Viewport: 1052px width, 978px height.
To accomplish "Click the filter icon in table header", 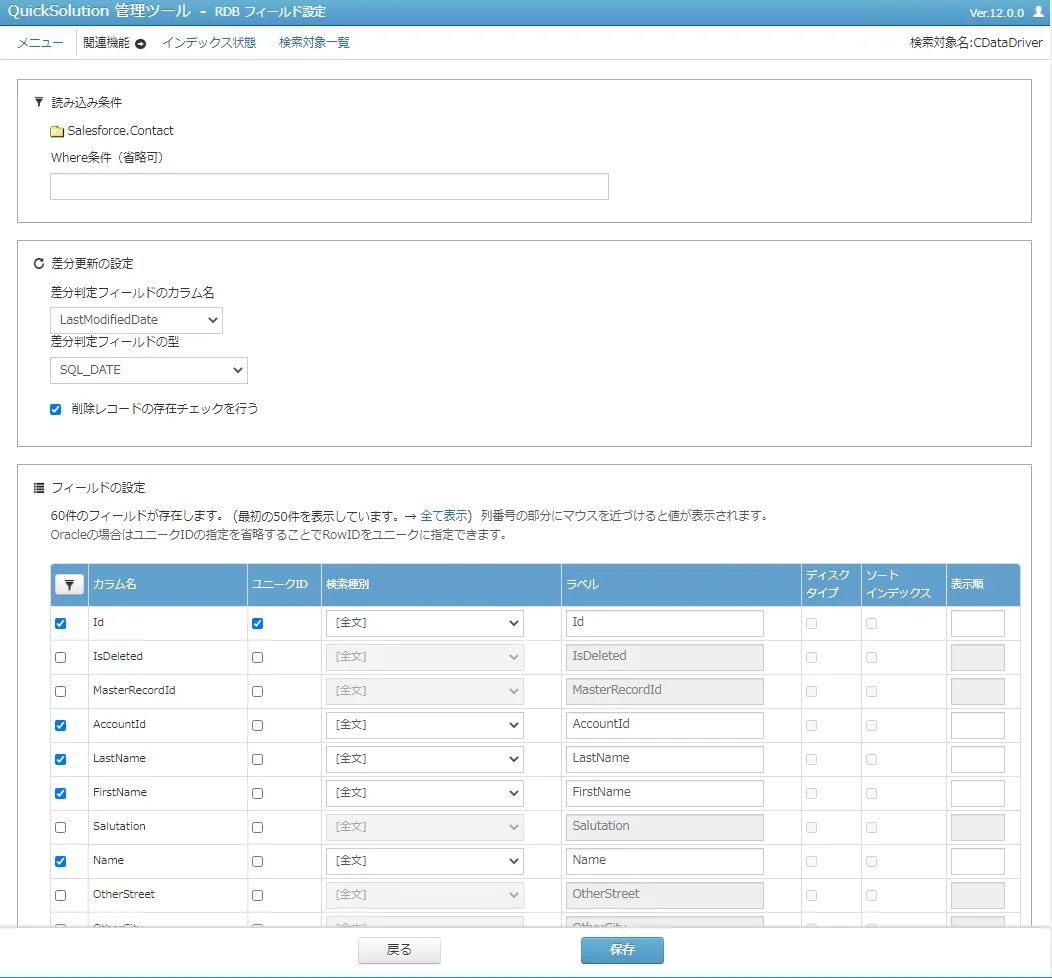I will click(69, 585).
